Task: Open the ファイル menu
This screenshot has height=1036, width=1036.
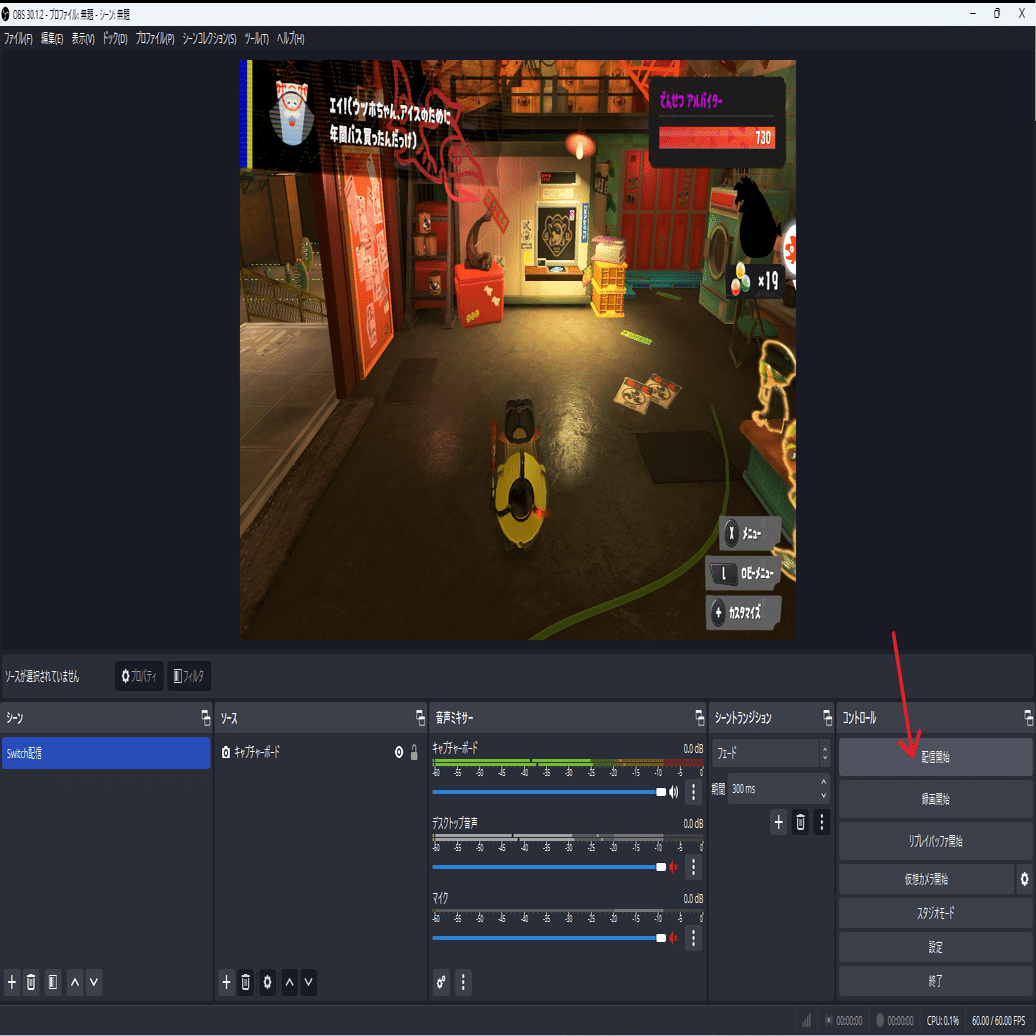Action: (x=18, y=39)
